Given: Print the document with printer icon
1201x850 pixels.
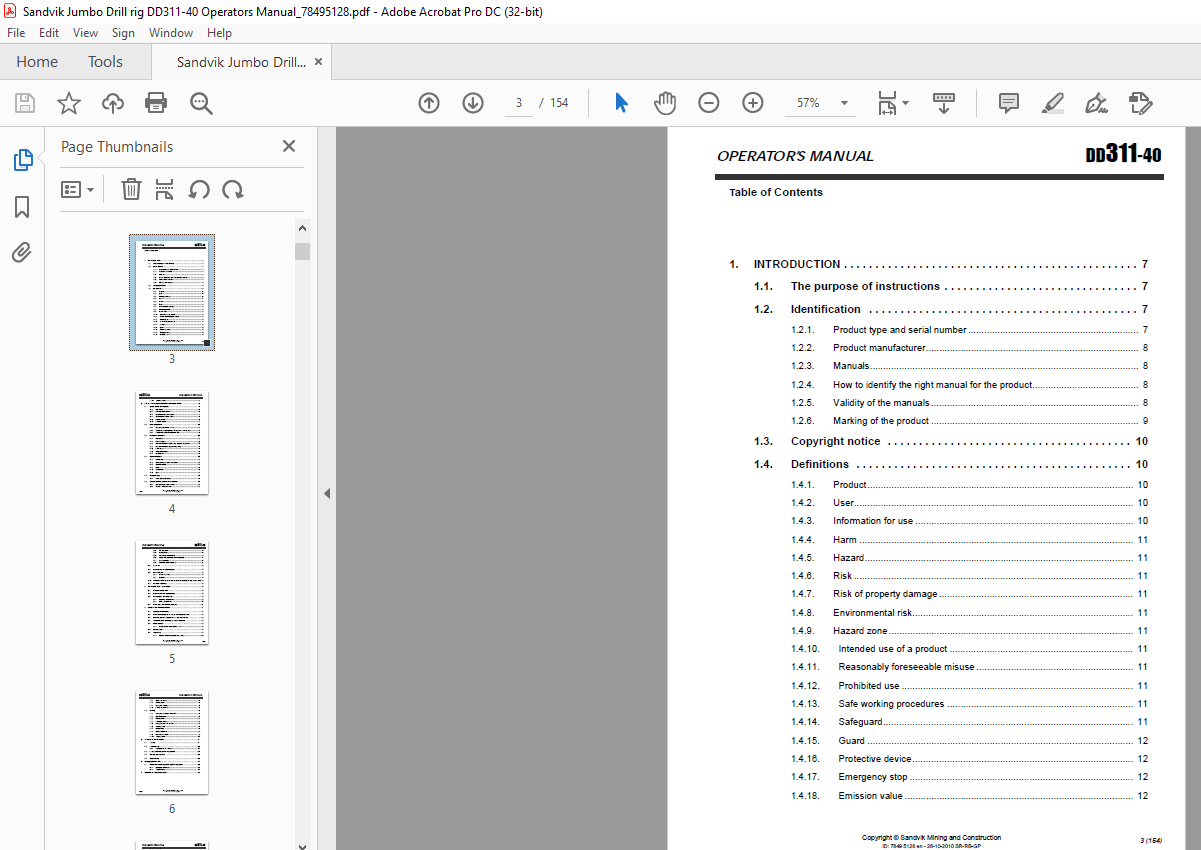Looking at the screenshot, I should 156,103.
